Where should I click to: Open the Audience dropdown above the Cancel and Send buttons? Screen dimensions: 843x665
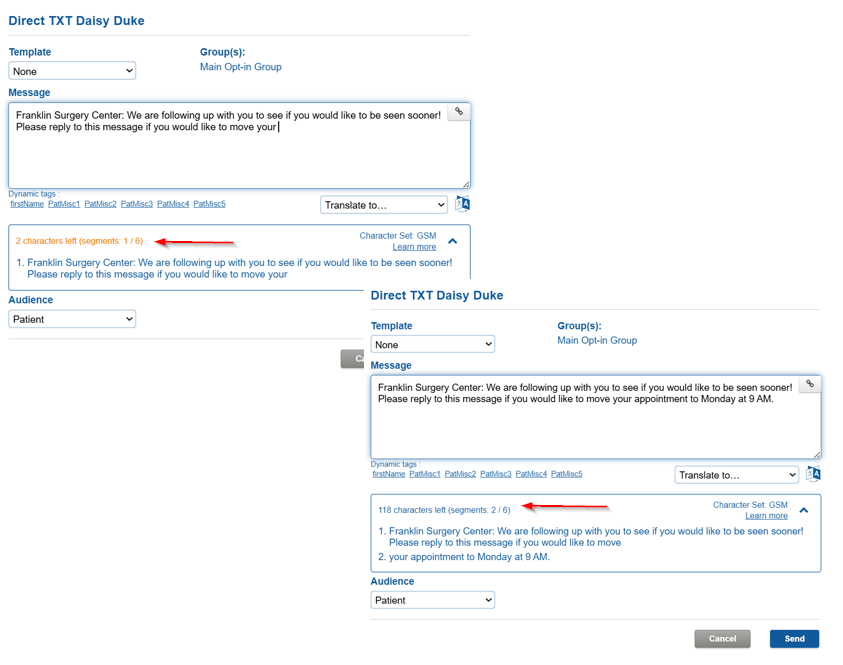pos(432,600)
